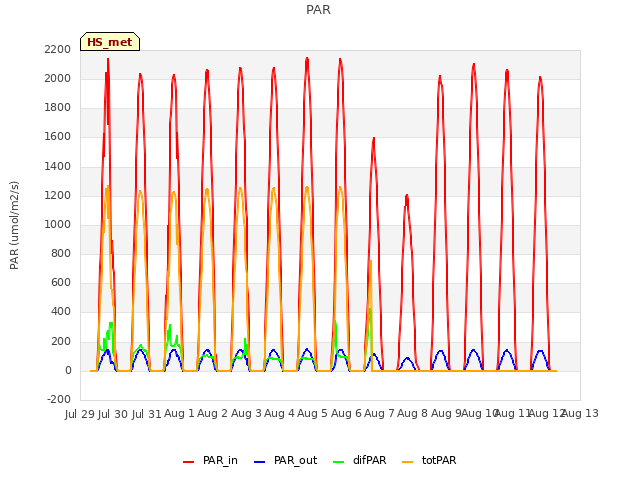Click the Aug 3 x-axis label
Image resolution: width=640 pixels, height=480 pixels.
pyautogui.click(x=246, y=413)
